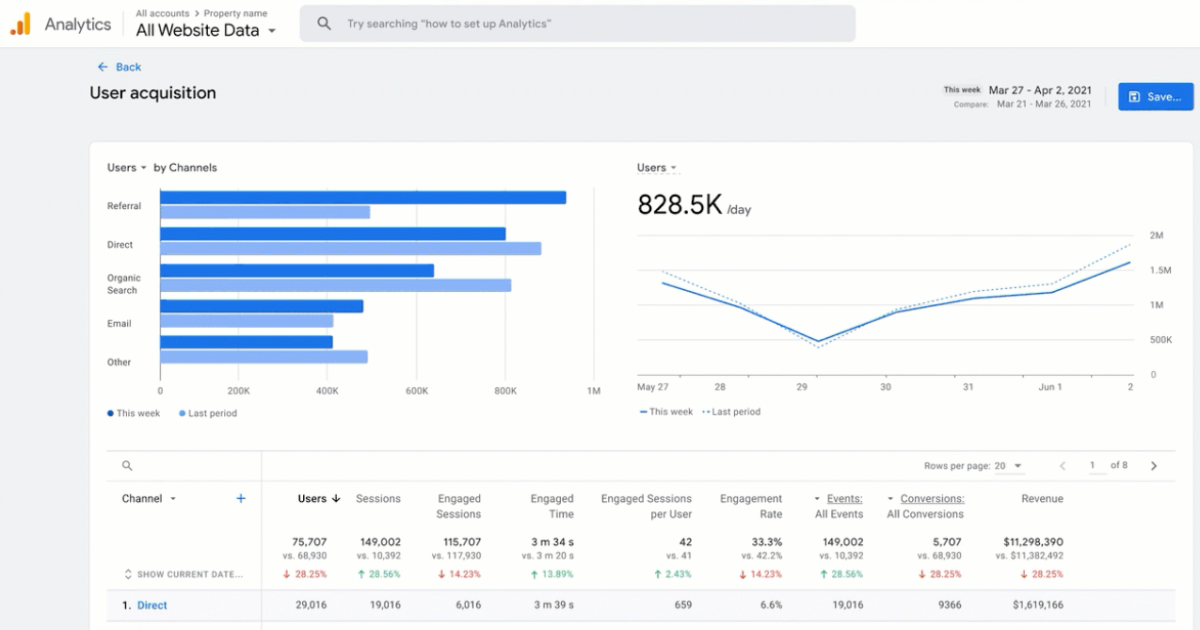This screenshot has width=1200, height=630.
Task: Click the Save button
Action: [x=1155, y=97]
